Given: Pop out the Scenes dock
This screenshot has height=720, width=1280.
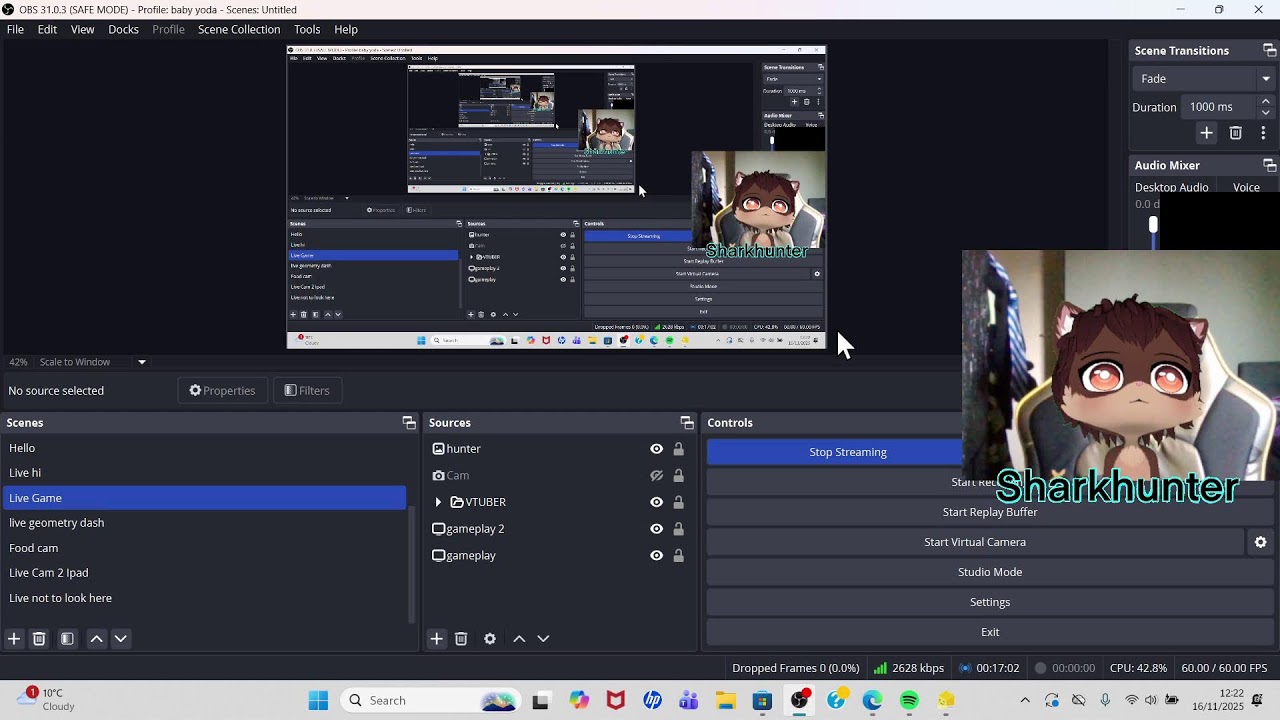Looking at the screenshot, I should tap(408, 423).
